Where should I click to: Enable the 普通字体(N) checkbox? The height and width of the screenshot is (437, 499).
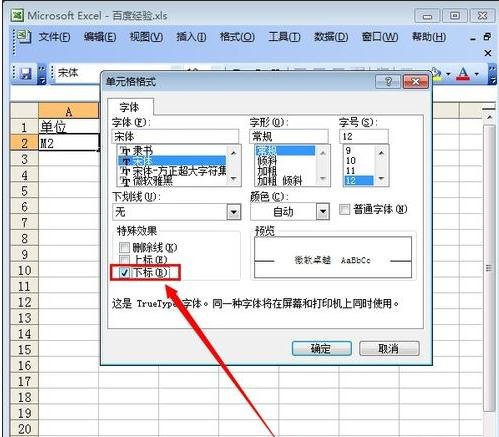(344, 209)
